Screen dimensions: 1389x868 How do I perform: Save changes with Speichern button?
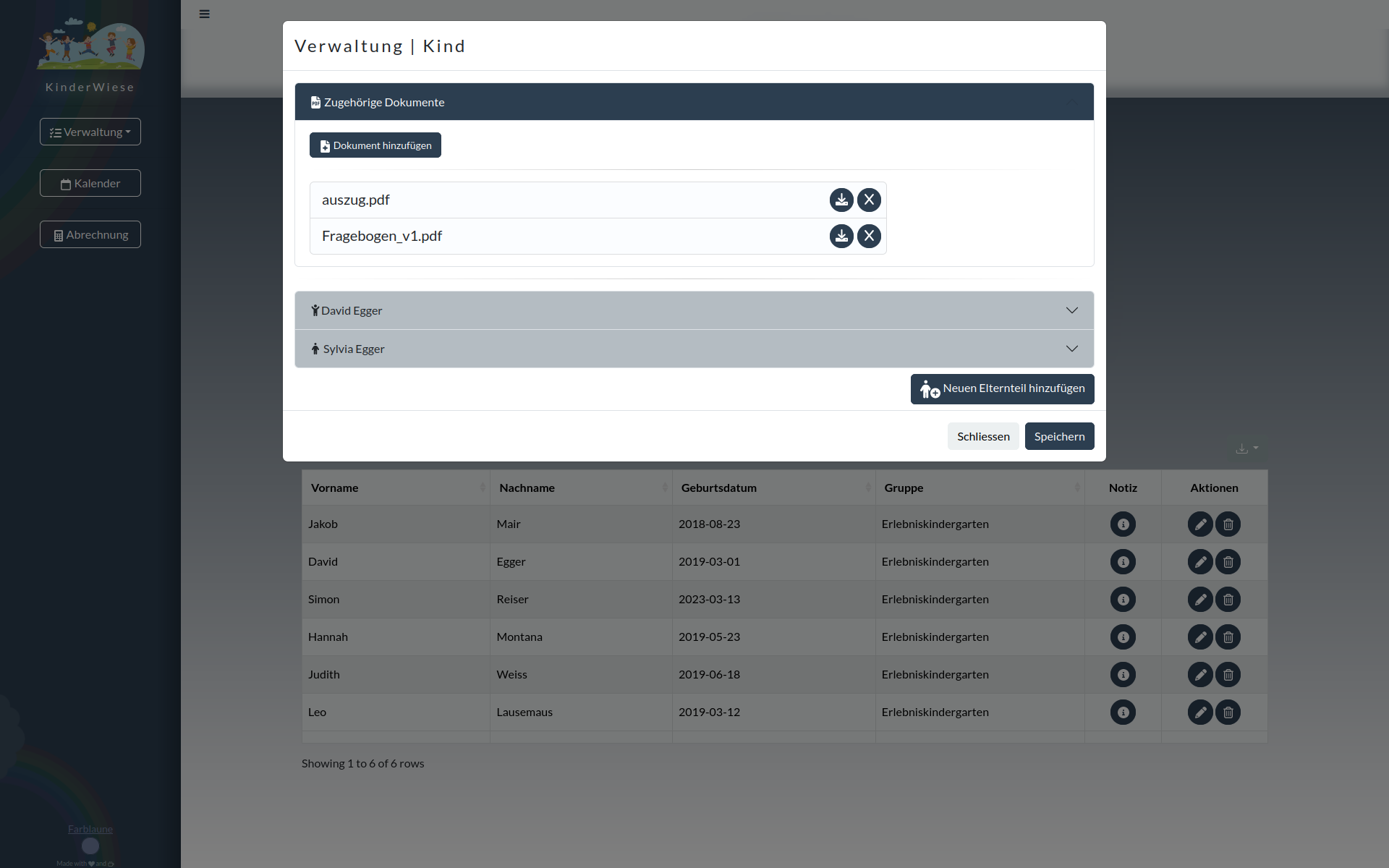coord(1059,436)
